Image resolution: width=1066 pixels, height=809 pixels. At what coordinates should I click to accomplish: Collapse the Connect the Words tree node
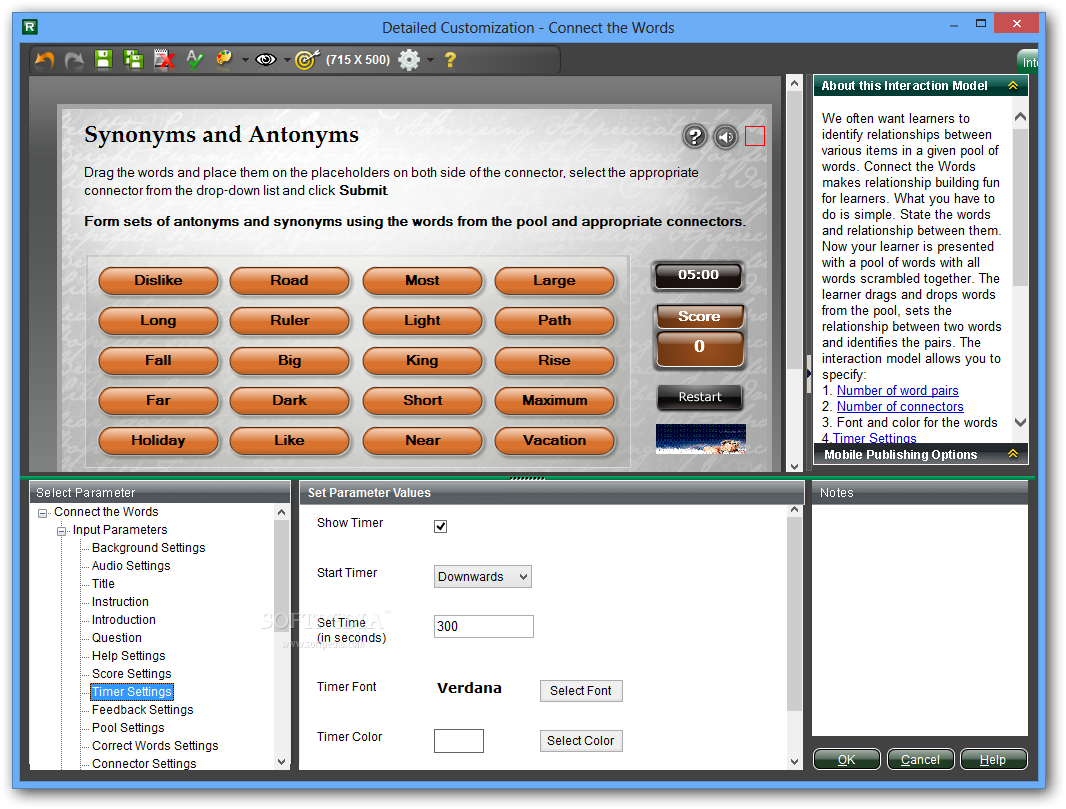(43, 513)
